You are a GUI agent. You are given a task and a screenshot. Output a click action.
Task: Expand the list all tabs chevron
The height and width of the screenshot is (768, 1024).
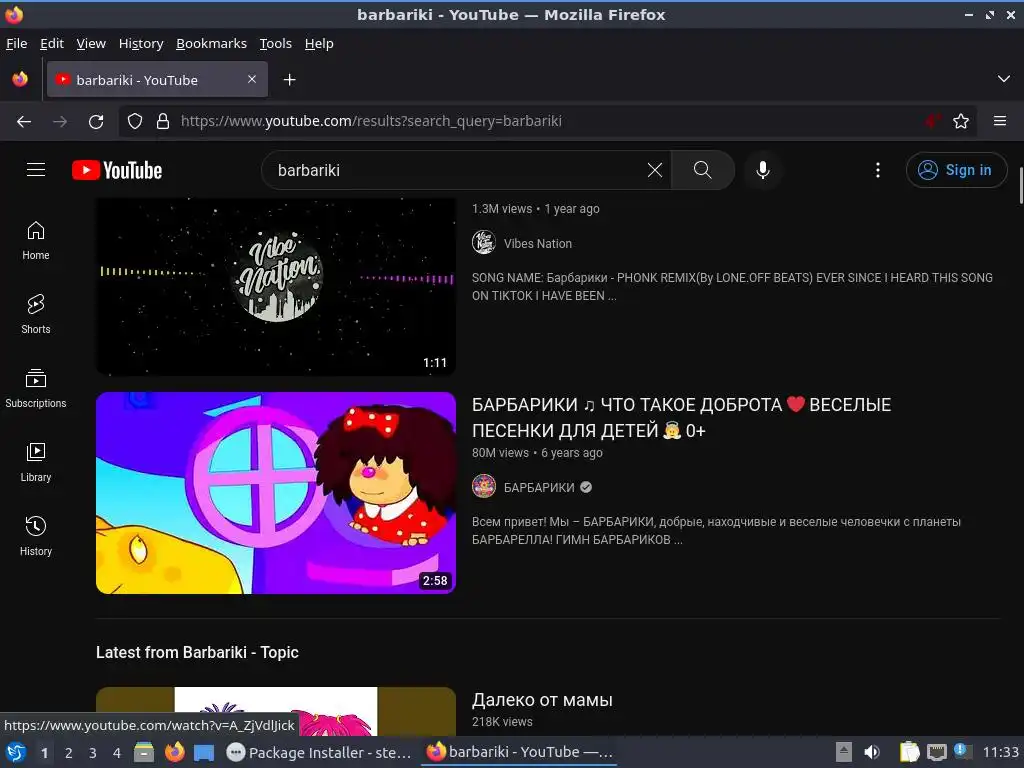[1004, 79]
